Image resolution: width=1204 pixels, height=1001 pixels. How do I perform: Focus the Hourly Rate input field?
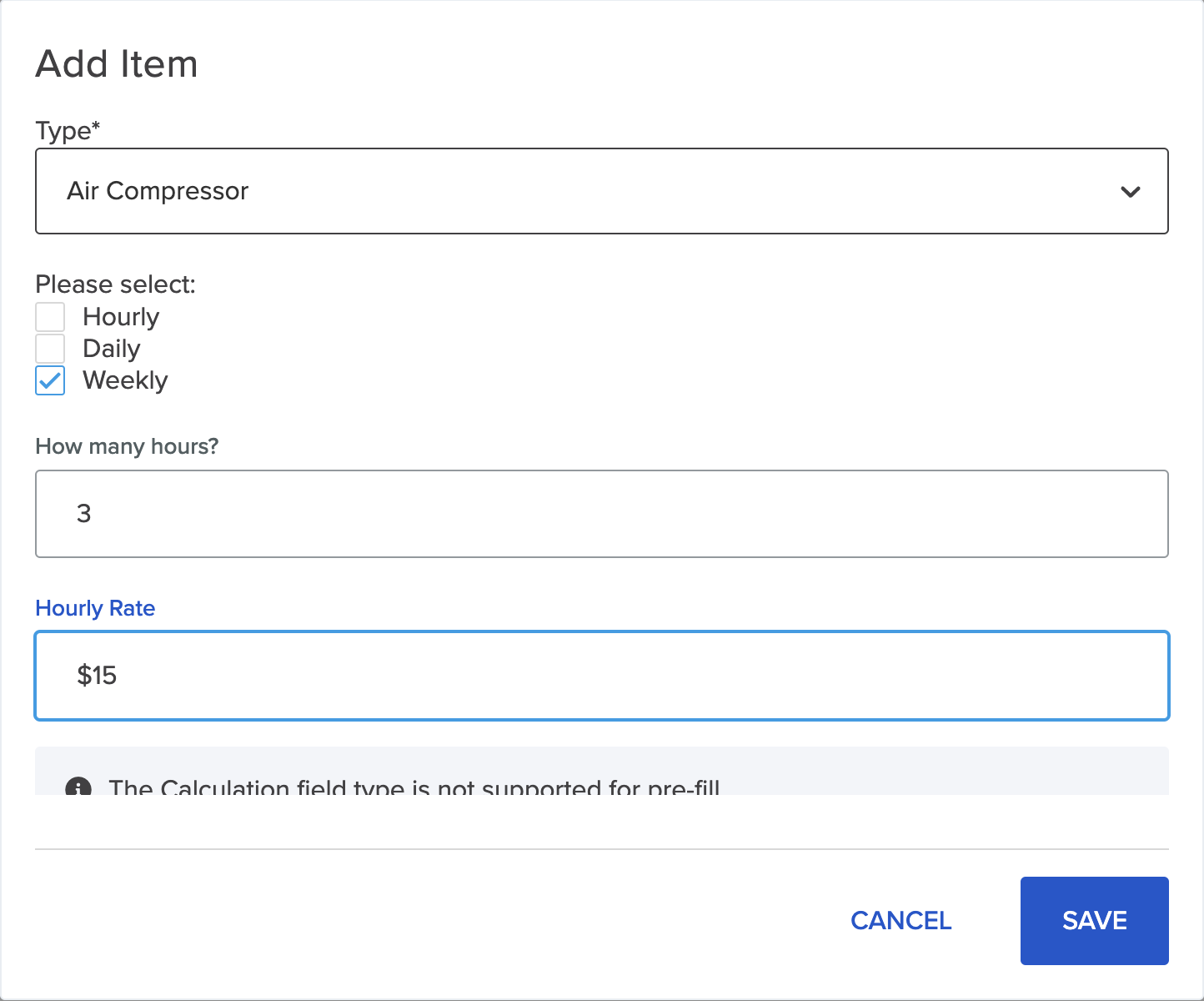pos(601,676)
